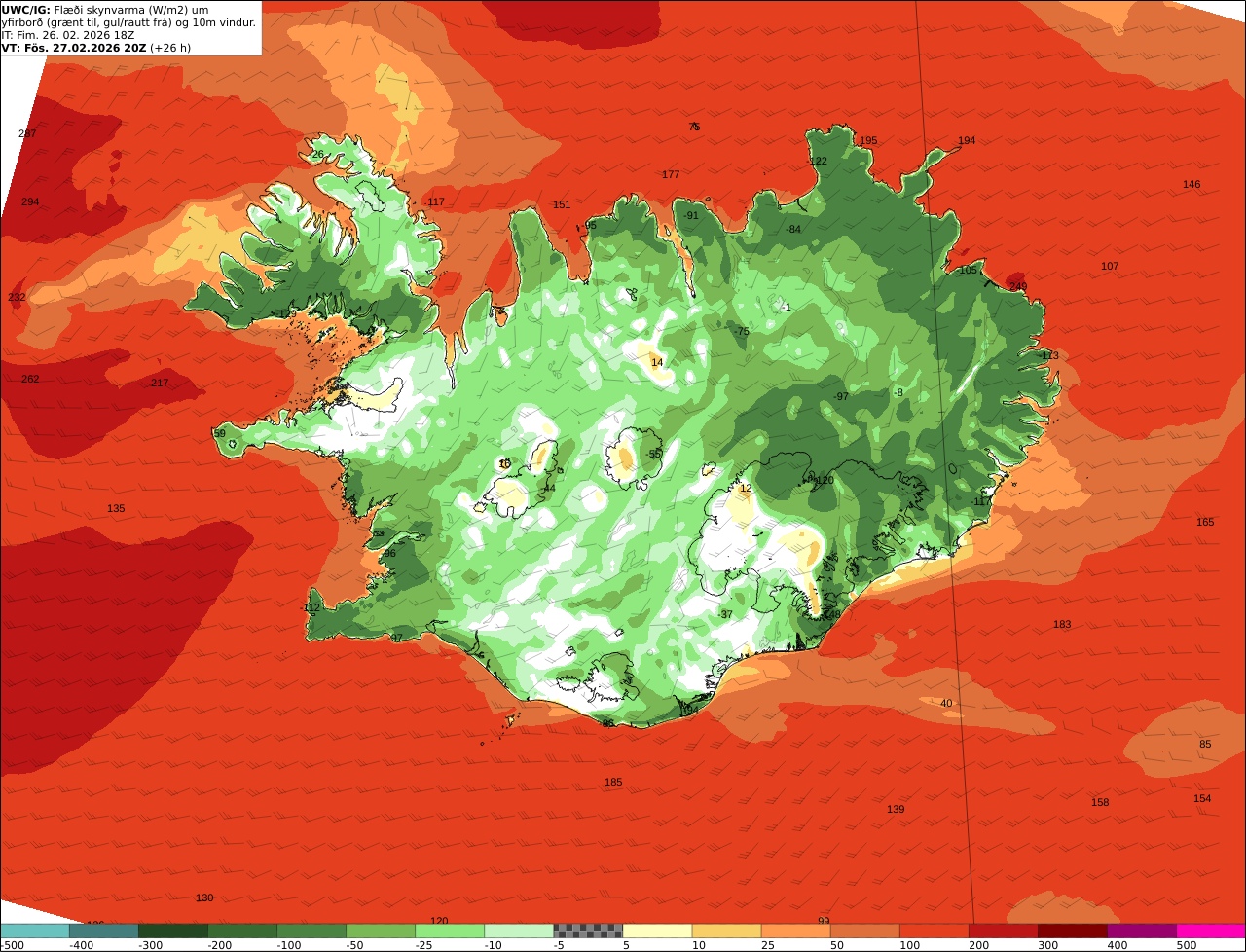
Task: Select the green swatch between -100 and -50
Action: tap(311, 931)
